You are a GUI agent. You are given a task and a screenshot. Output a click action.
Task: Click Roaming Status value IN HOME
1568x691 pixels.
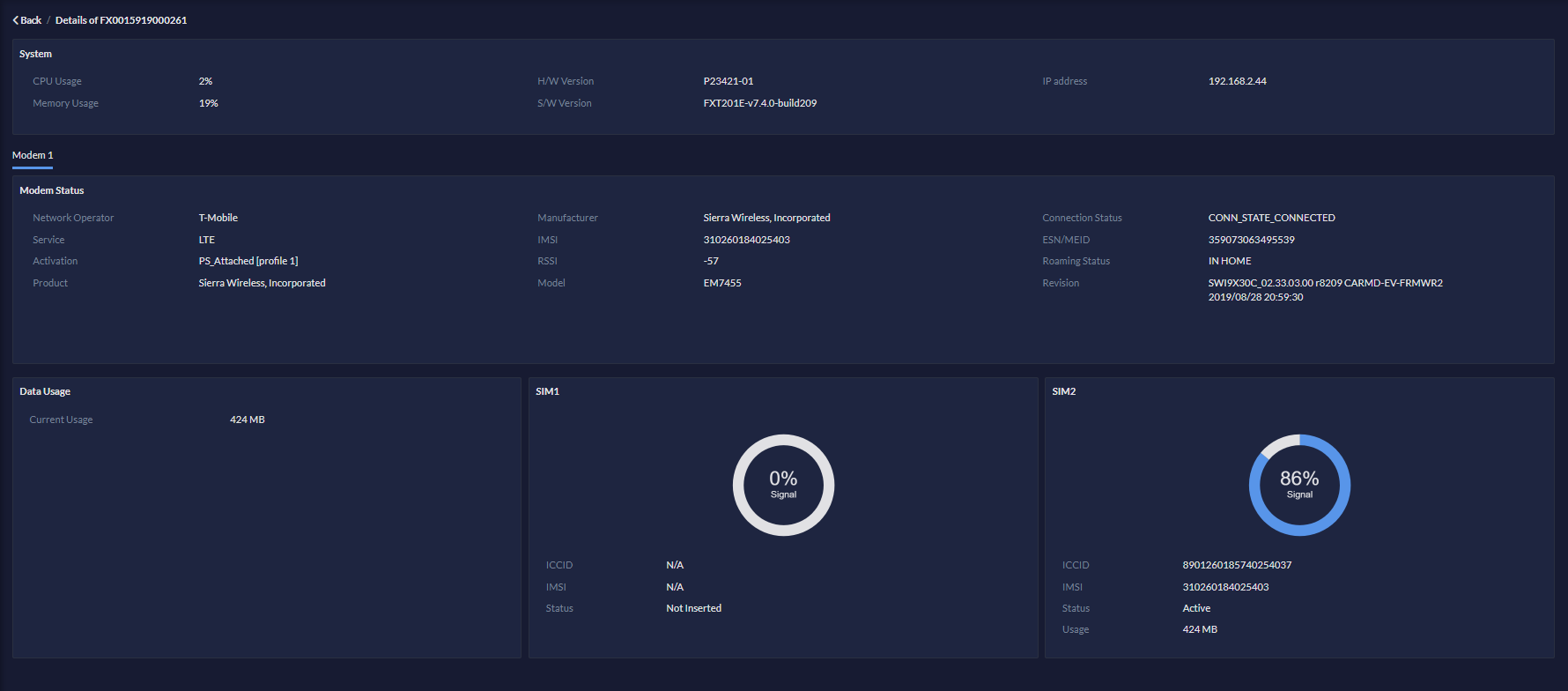click(1230, 261)
